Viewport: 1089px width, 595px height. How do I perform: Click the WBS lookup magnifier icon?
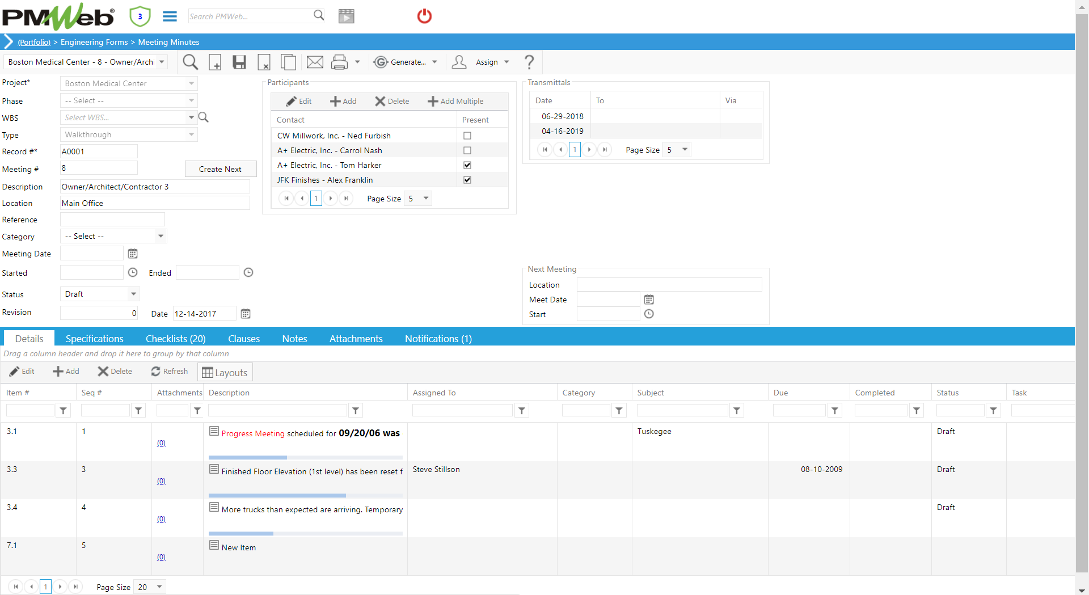pos(203,117)
